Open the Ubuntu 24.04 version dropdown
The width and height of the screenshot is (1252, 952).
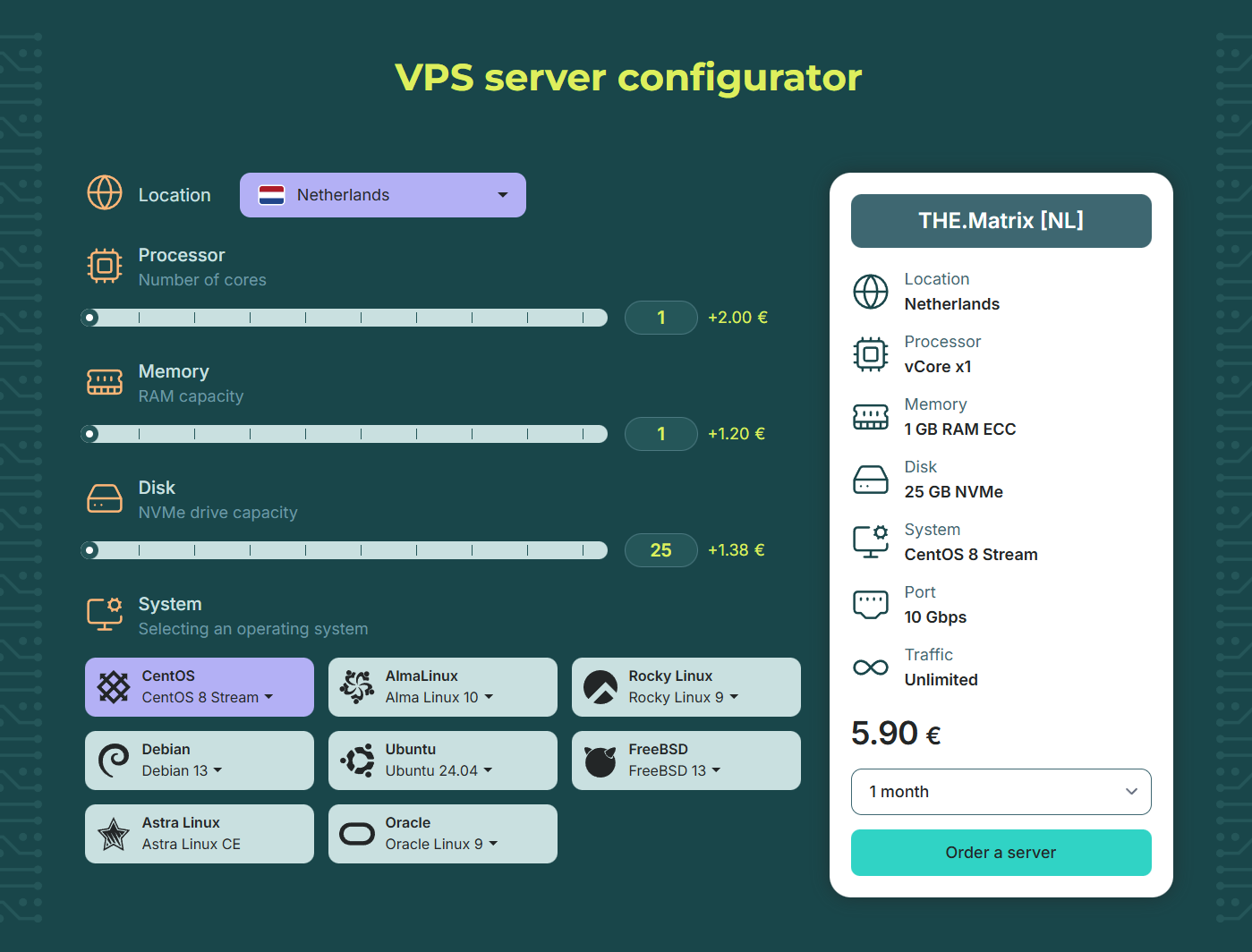(439, 771)
